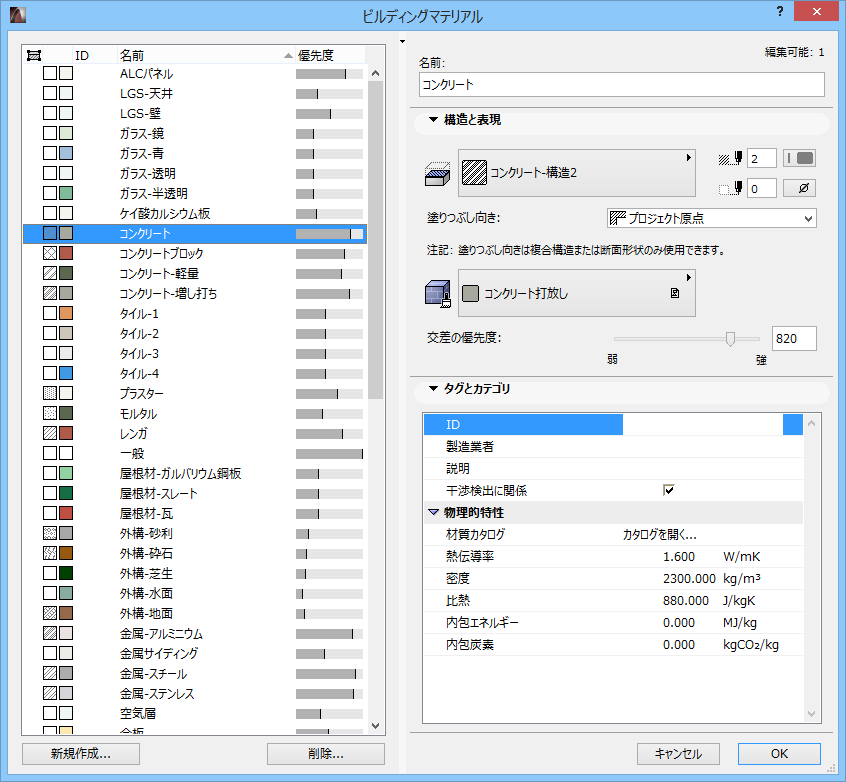Click the surface swatch of 屋根材-スレート

pyautogui.click(x=66, y=493)
